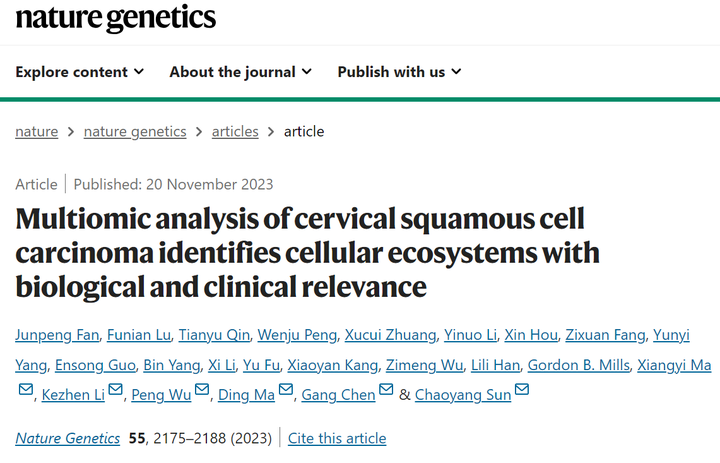Expand the Publish with us menu

[399, 72]
